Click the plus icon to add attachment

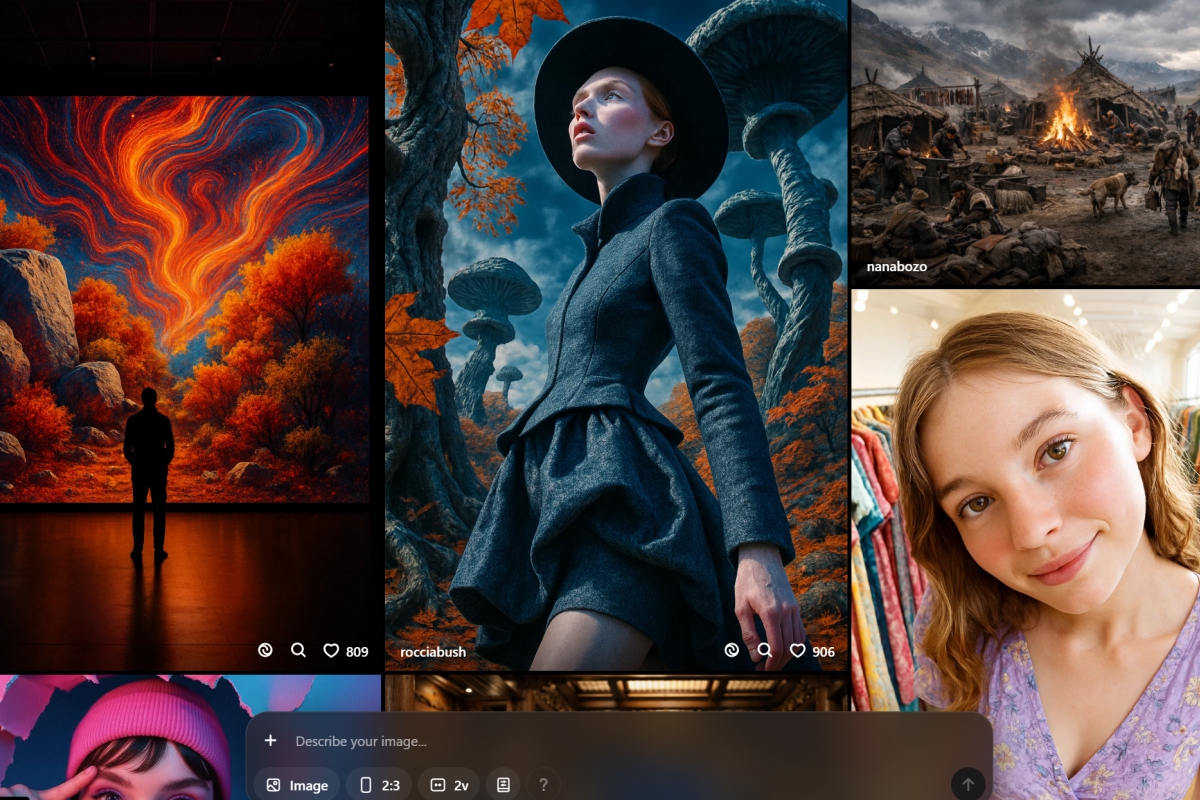point(270,741)
